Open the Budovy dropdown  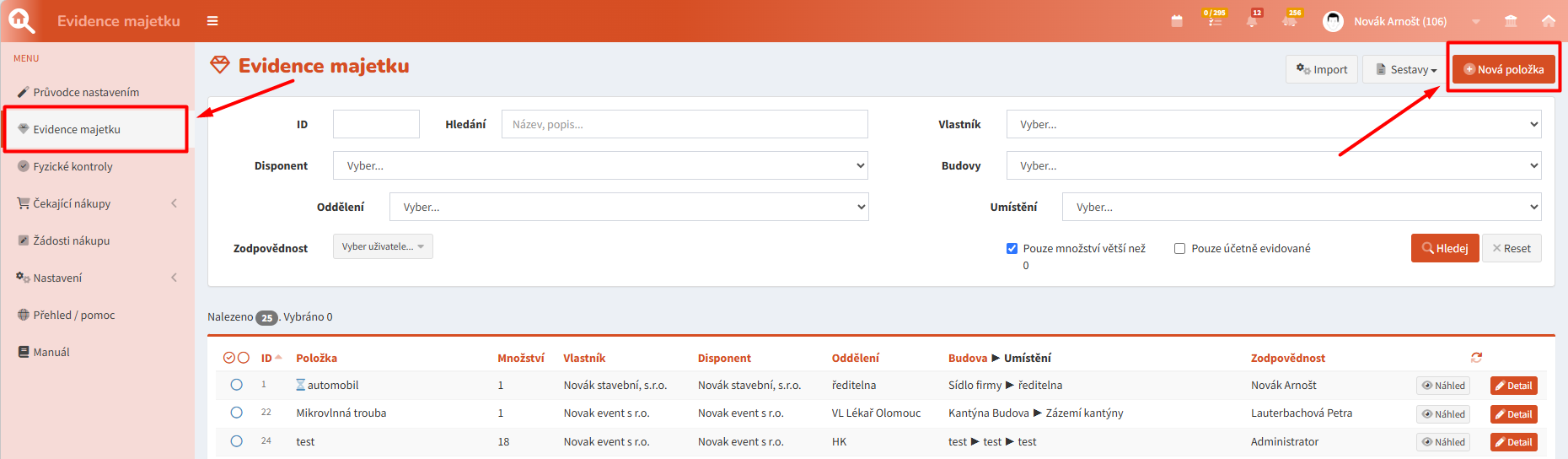[x=1274, y=165]
